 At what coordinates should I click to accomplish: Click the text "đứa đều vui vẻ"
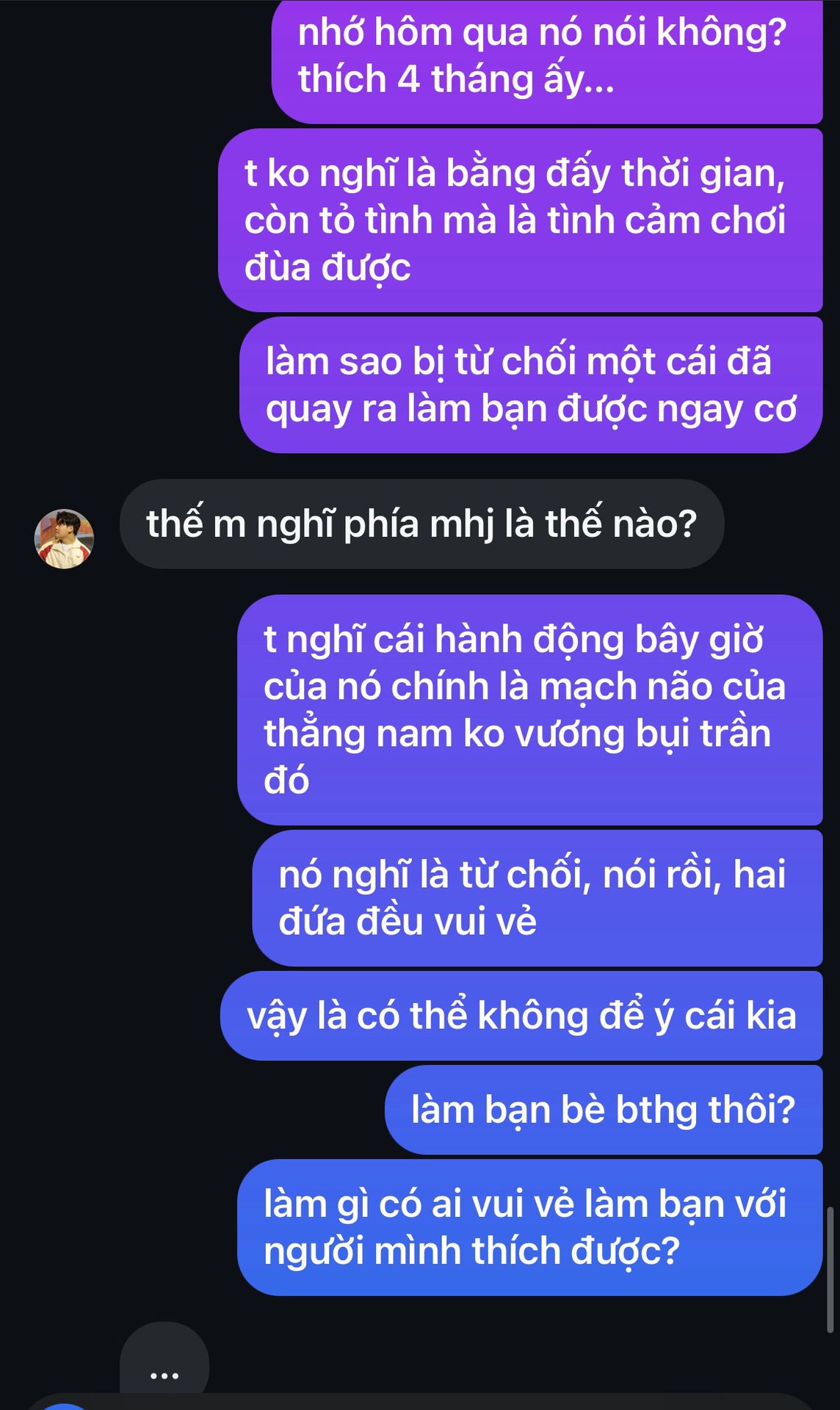click(408, 921)
